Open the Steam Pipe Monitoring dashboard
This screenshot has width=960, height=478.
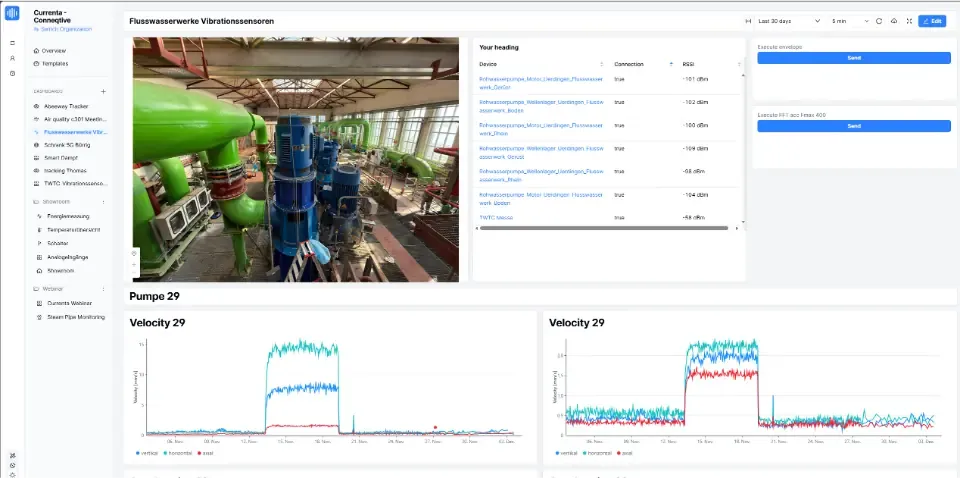click(72, 317)
